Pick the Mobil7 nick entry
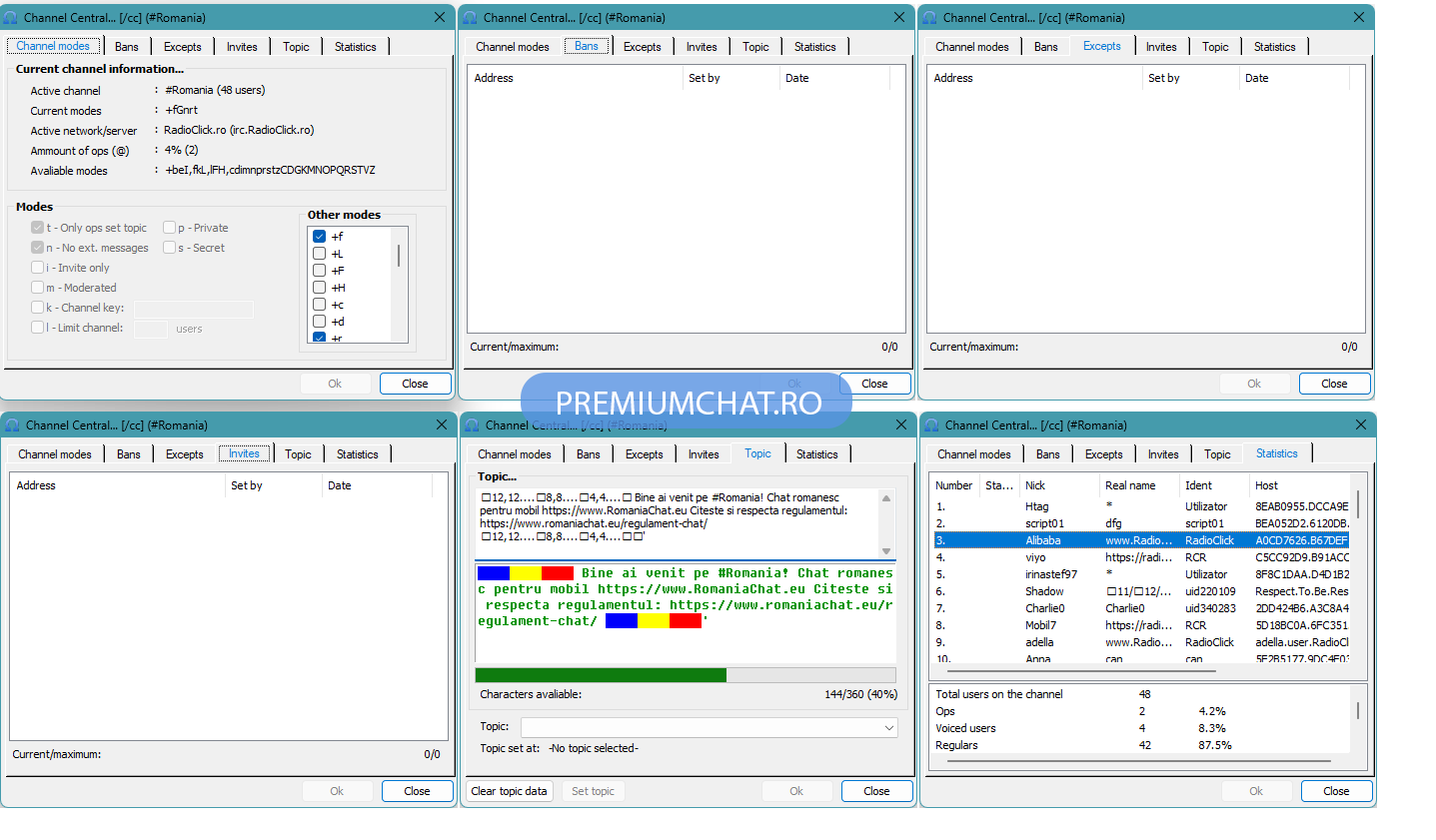 (1040, 625)
